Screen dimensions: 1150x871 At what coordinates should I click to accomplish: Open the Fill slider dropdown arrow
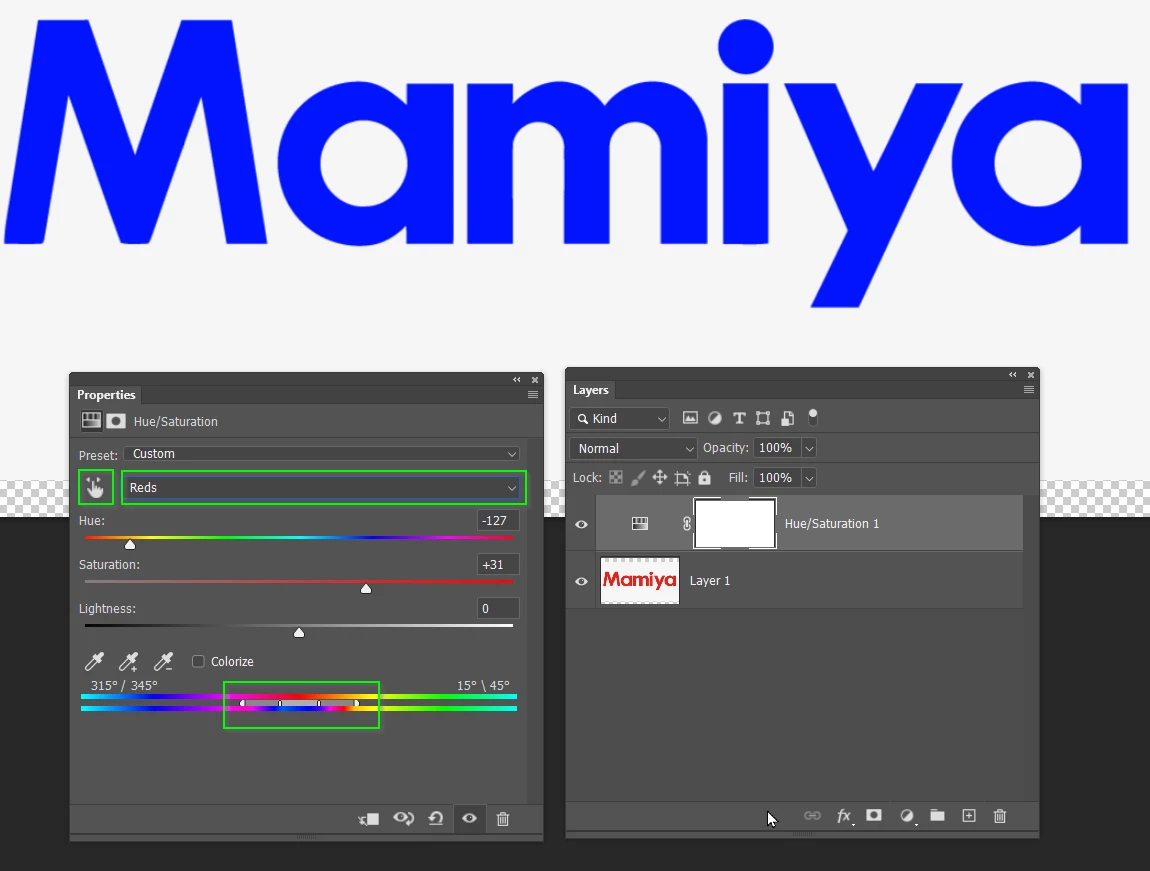pos(809,478)
